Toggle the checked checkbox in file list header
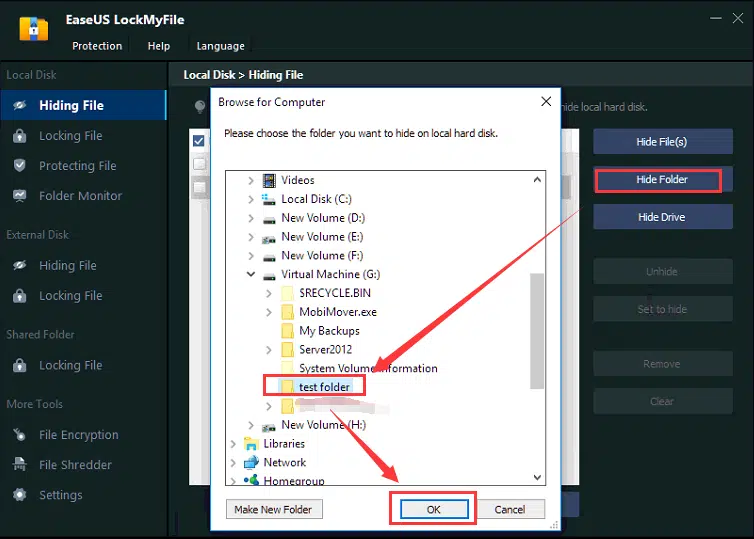The image size is (754, 539). pos(199,141)
